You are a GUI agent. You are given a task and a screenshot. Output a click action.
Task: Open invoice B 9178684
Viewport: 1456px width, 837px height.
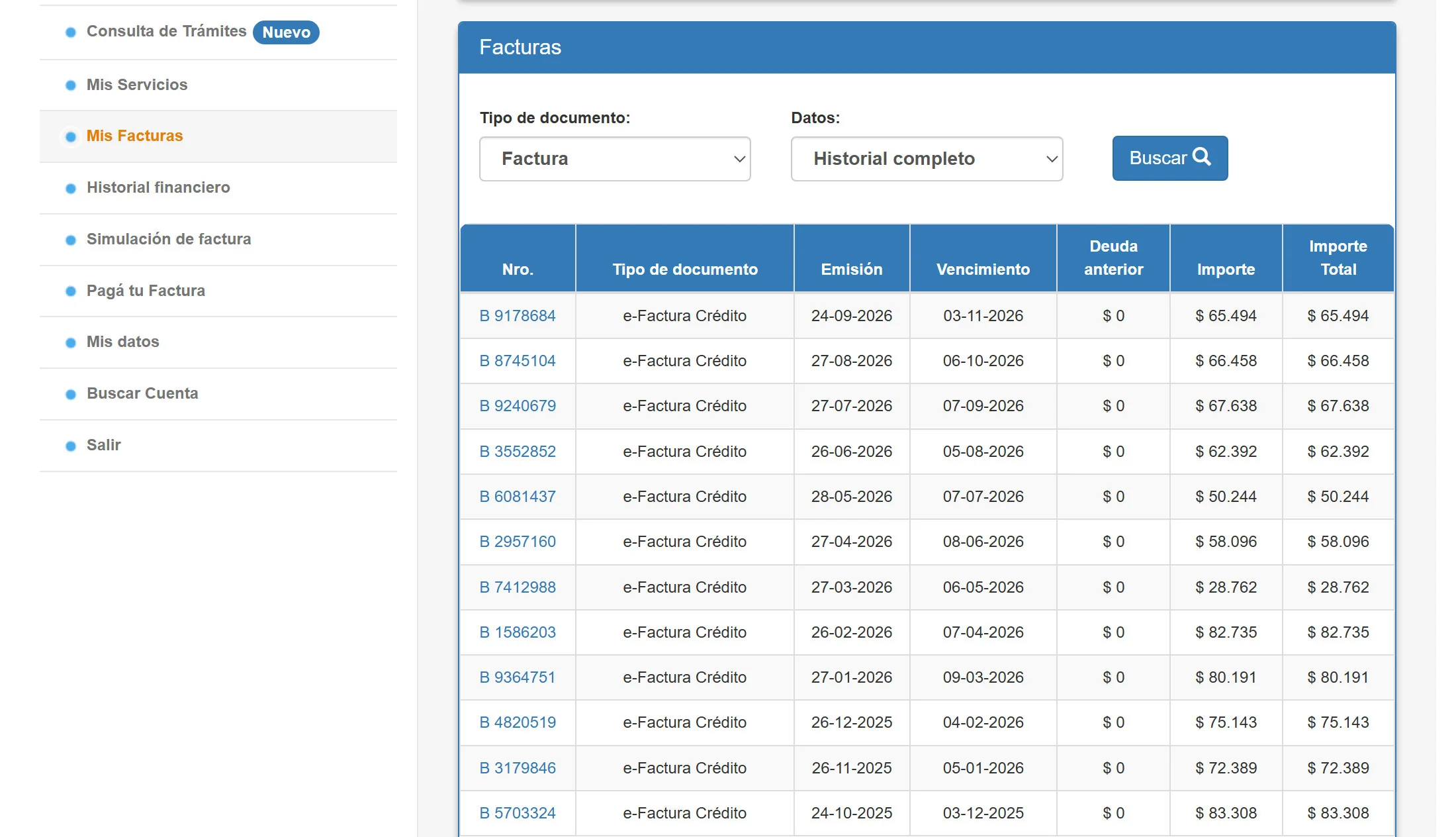click(518, 316)
